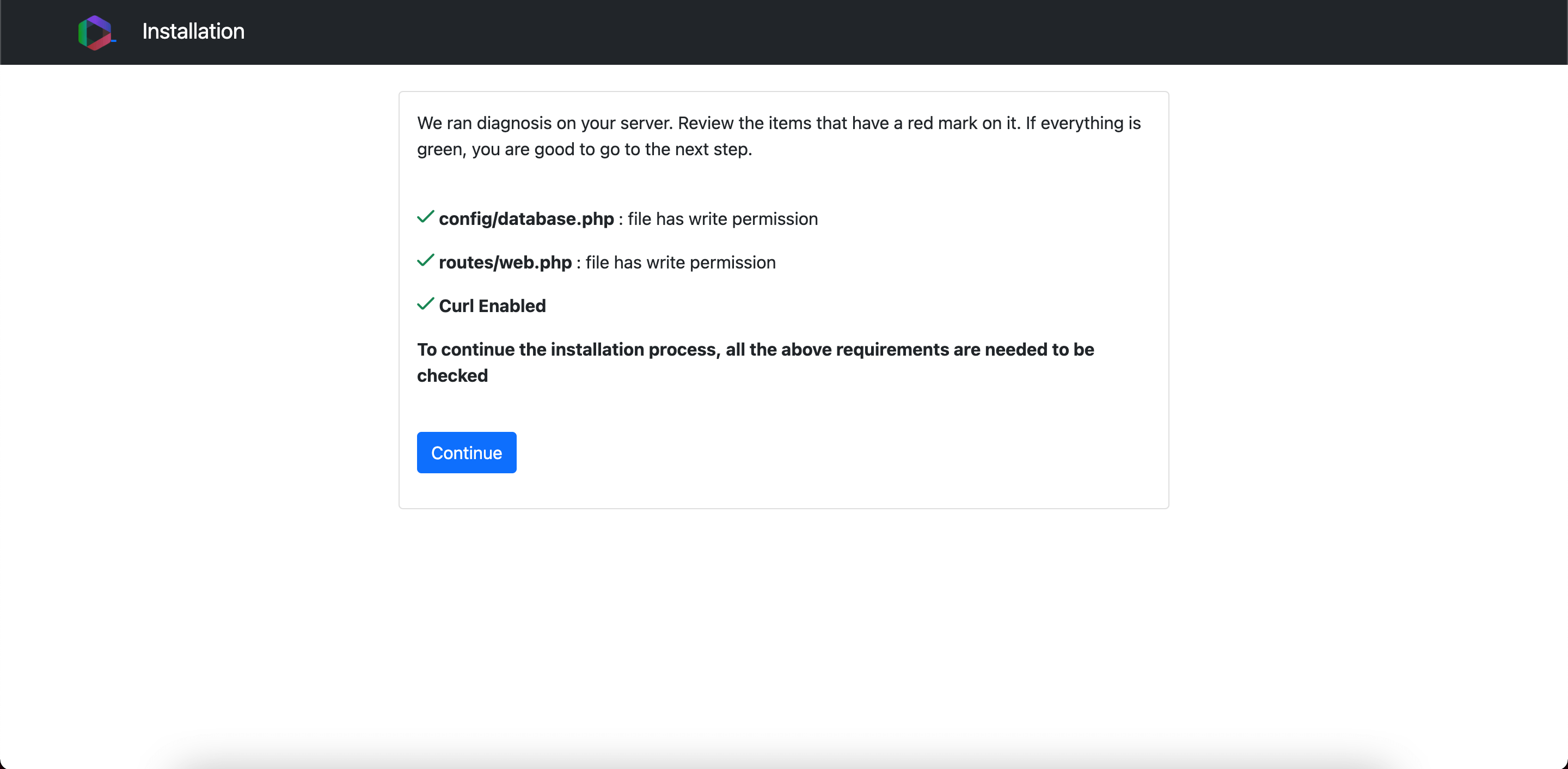Screen dimensions: 1568x769
Task: Click the dark top navigation bar
Action: [x=852, y=32]
